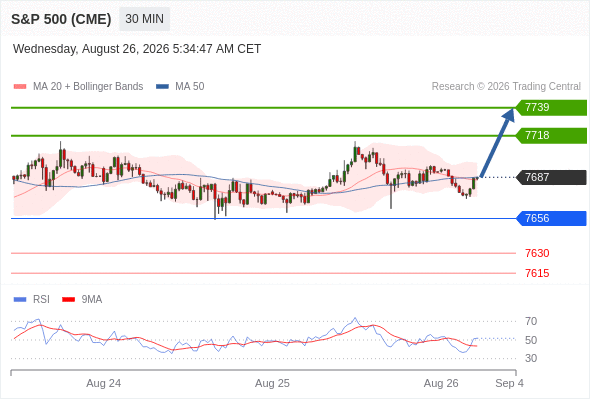The image size is (590, 400).
Task: Click the red 9MA legend swatch
Action: coord(68,300)
